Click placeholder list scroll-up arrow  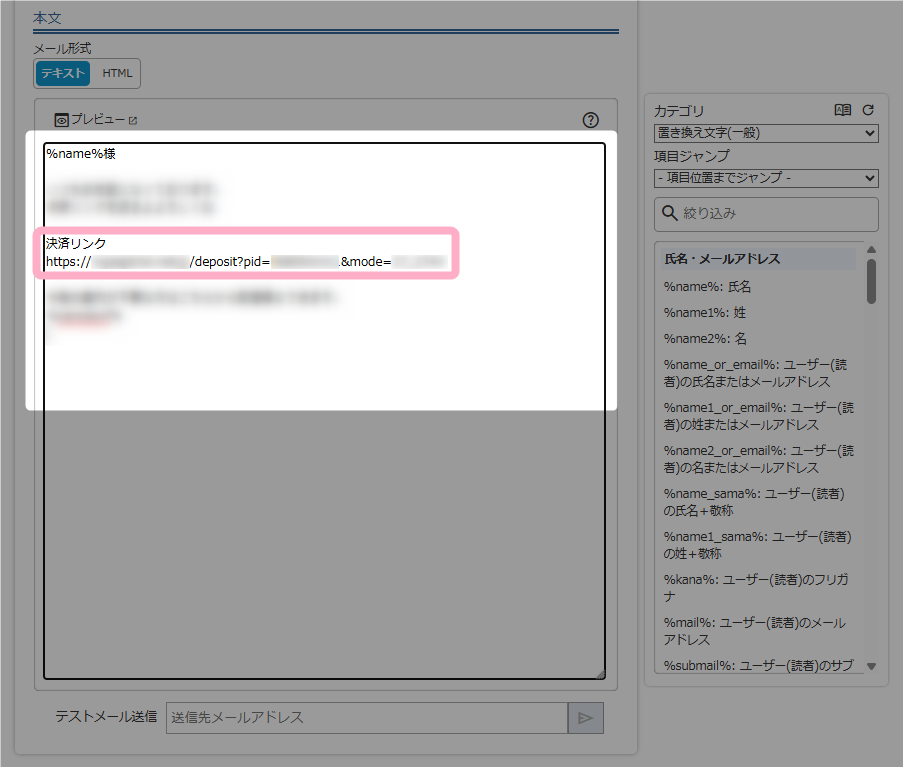point(871,249)
